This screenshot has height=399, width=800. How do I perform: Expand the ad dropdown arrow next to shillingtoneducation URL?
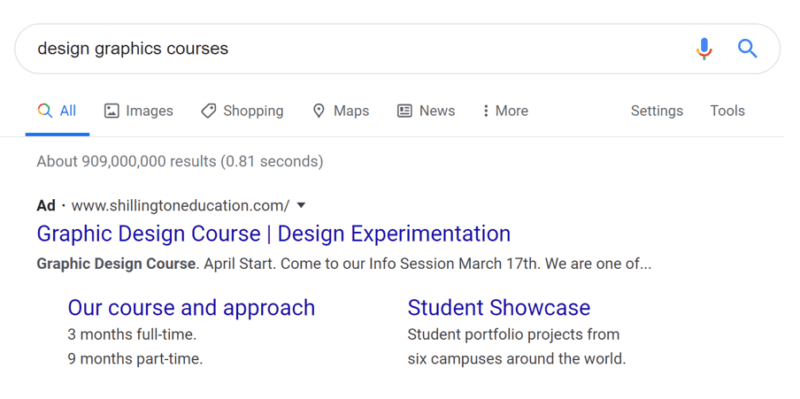coord(301,206)
